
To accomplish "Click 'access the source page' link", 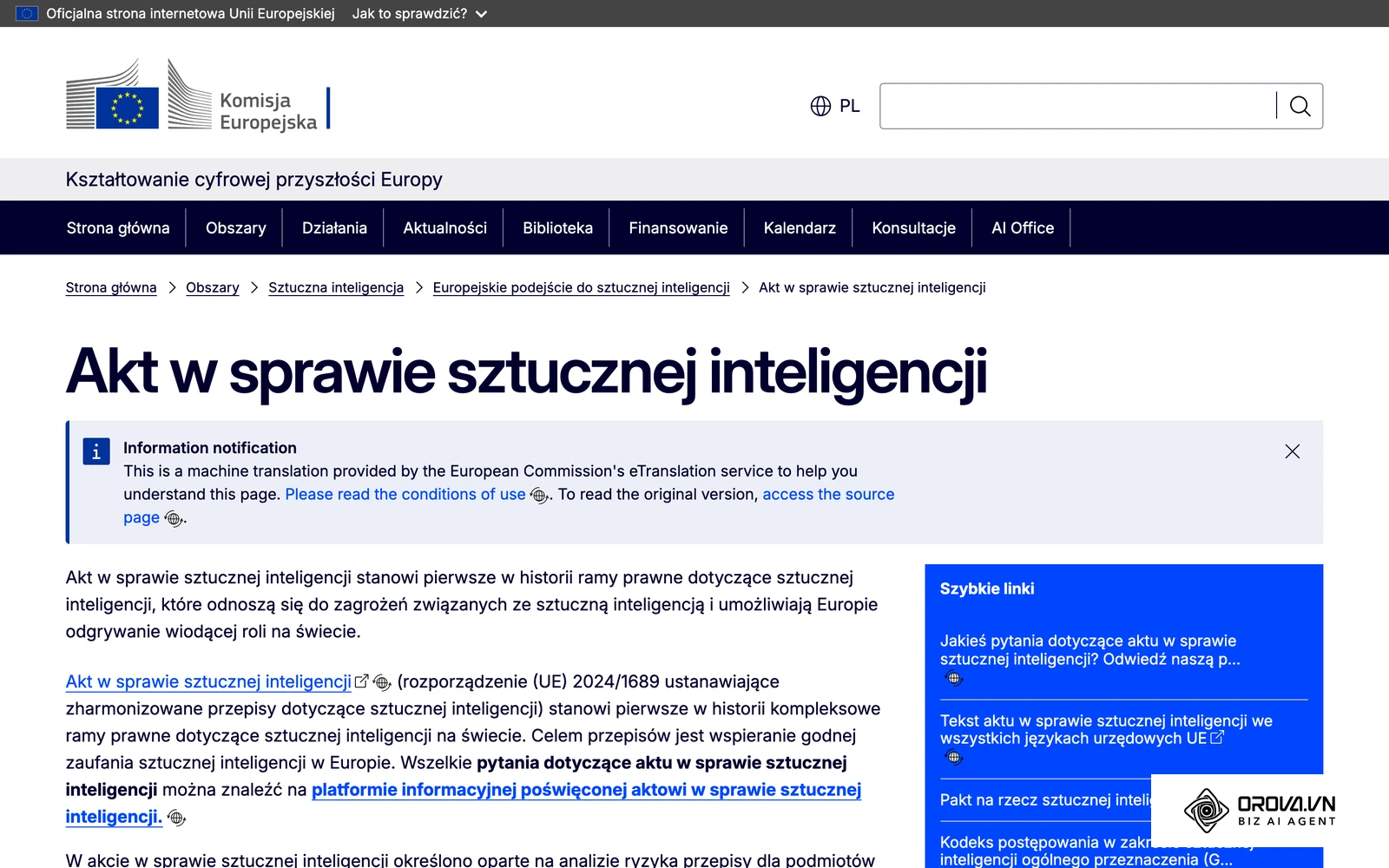I will [x=828, y=494].
